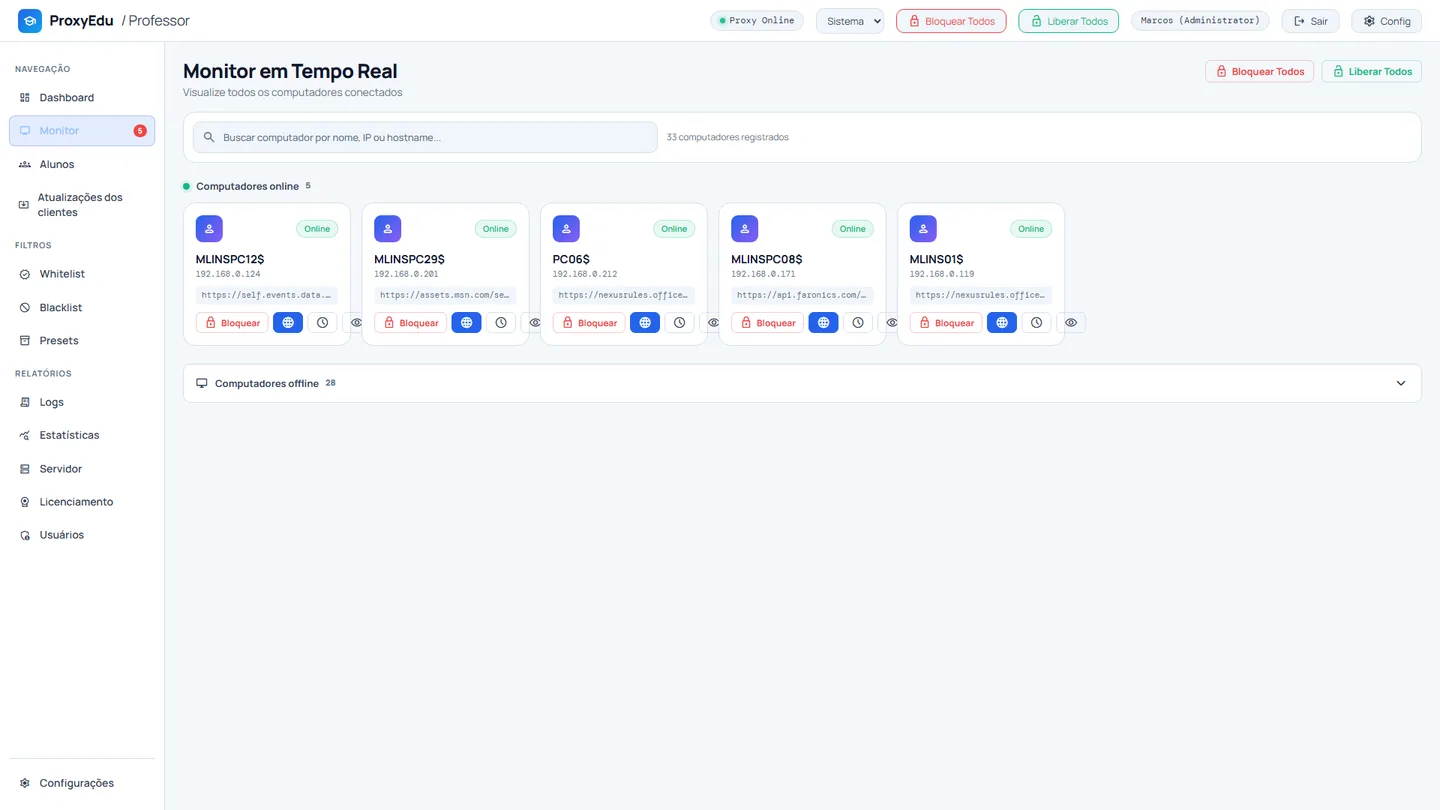Select the globe icon on the PC06$ card
The height and width of the screenshot is (810, 1440).
645,323
